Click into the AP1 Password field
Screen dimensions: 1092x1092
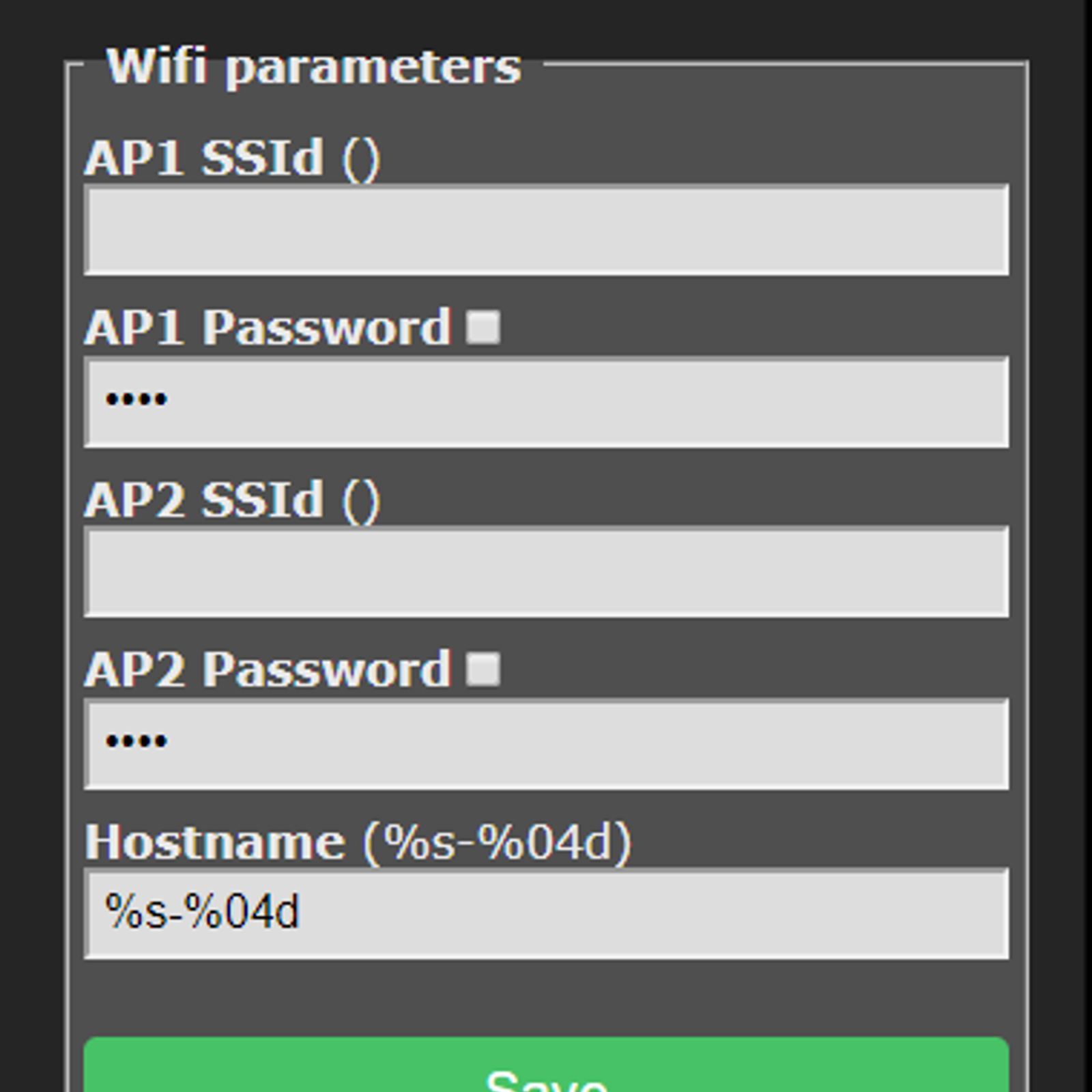click(x=546, y=402)
